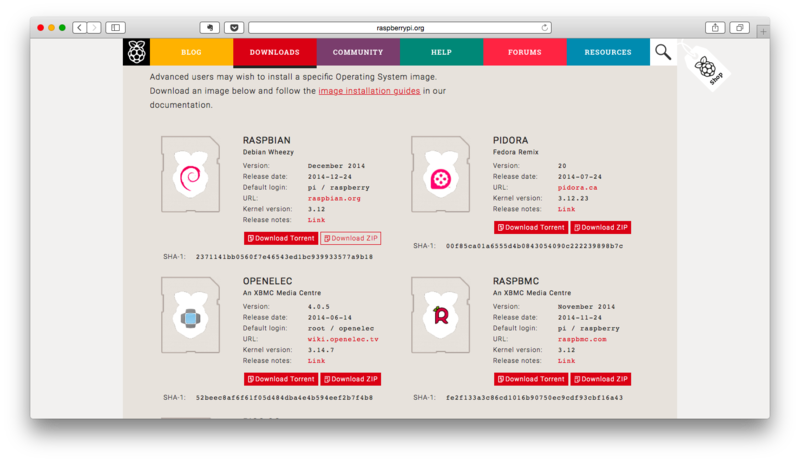Screen dimensions: 800x462
Task: Click the RASPBMC heading
Action: 516,281
